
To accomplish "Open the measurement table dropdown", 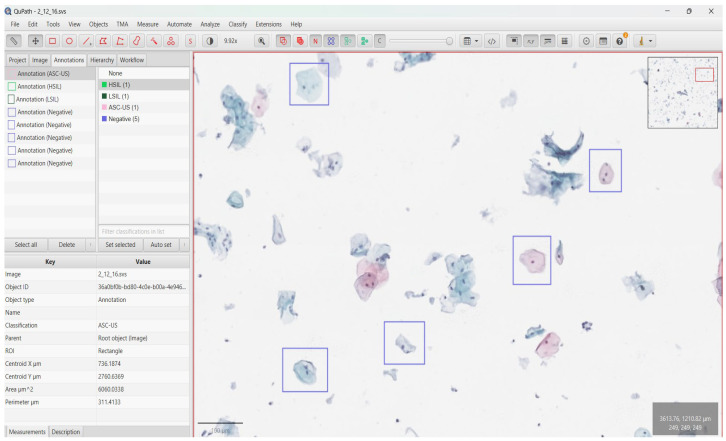I will 470,41.
